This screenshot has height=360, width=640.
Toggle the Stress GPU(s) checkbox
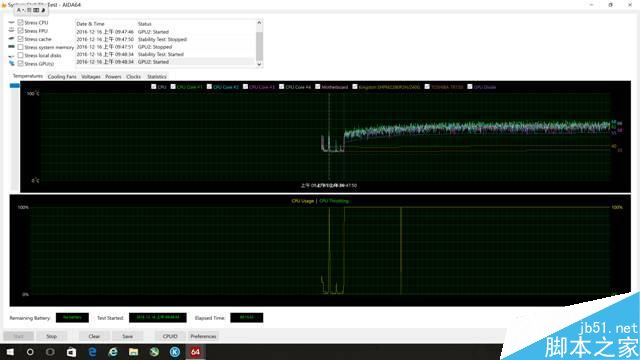pyautogui.click(x=20, y=63)
